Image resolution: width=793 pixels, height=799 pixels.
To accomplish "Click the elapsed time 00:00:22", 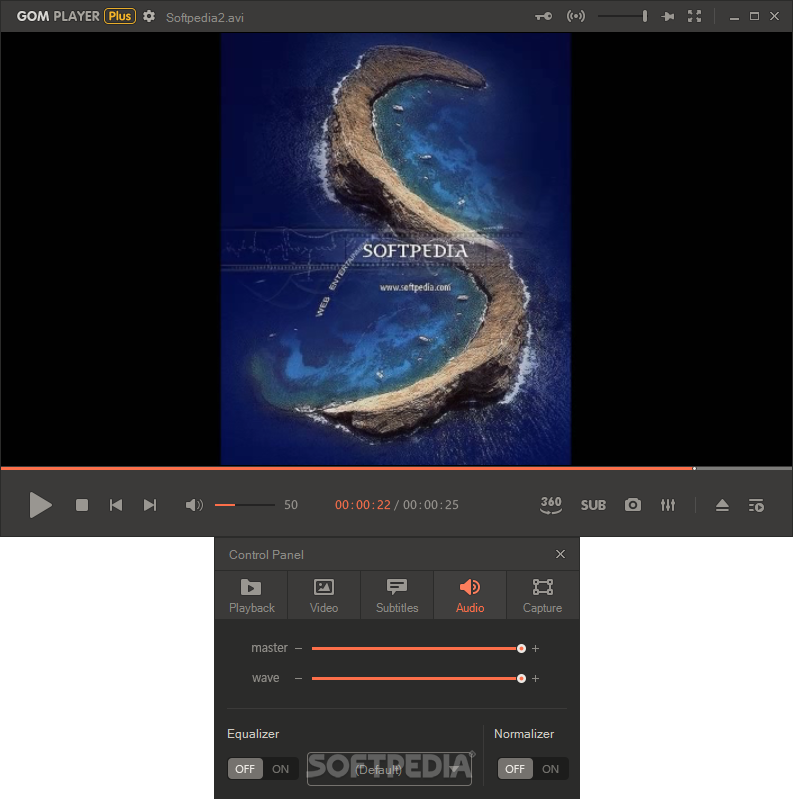I will point(362,505).
